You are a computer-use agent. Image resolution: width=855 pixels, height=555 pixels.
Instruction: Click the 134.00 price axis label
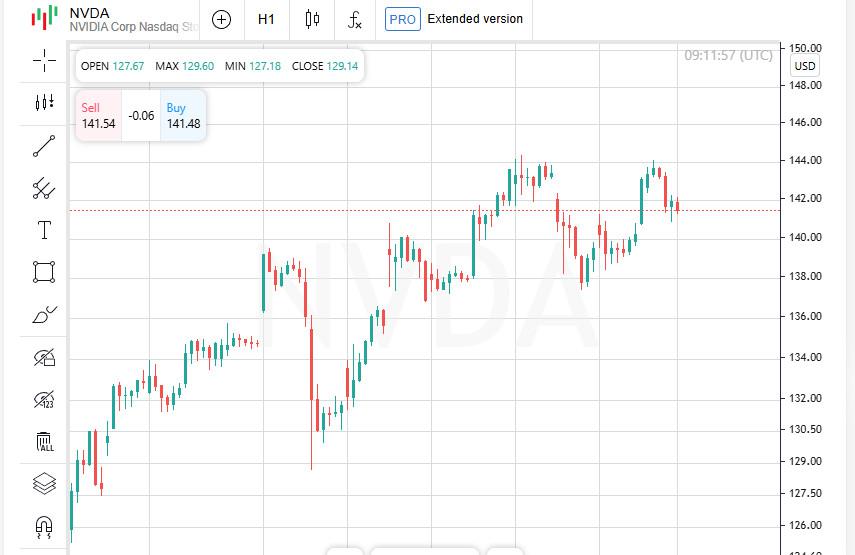pos(805,357)
